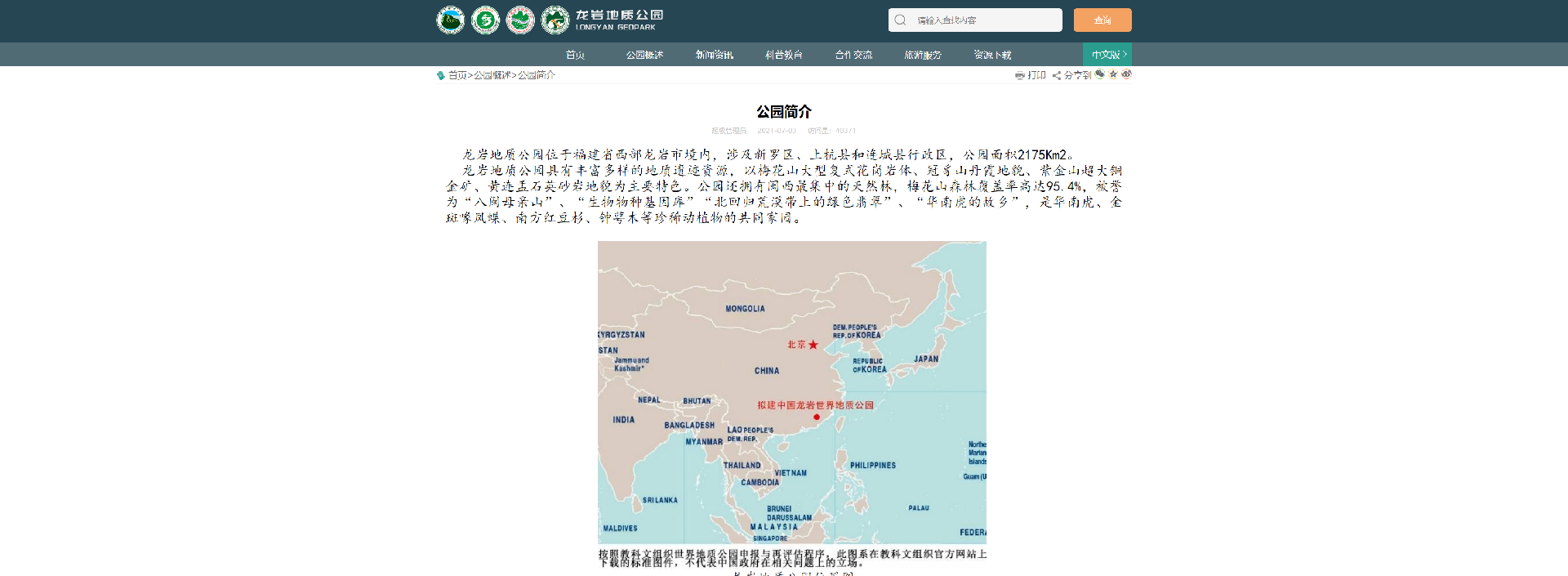The width and height of the screenshot is (1568, 576).
Task: Click the magnifier icon in search box
Action: tap(900, 20)
